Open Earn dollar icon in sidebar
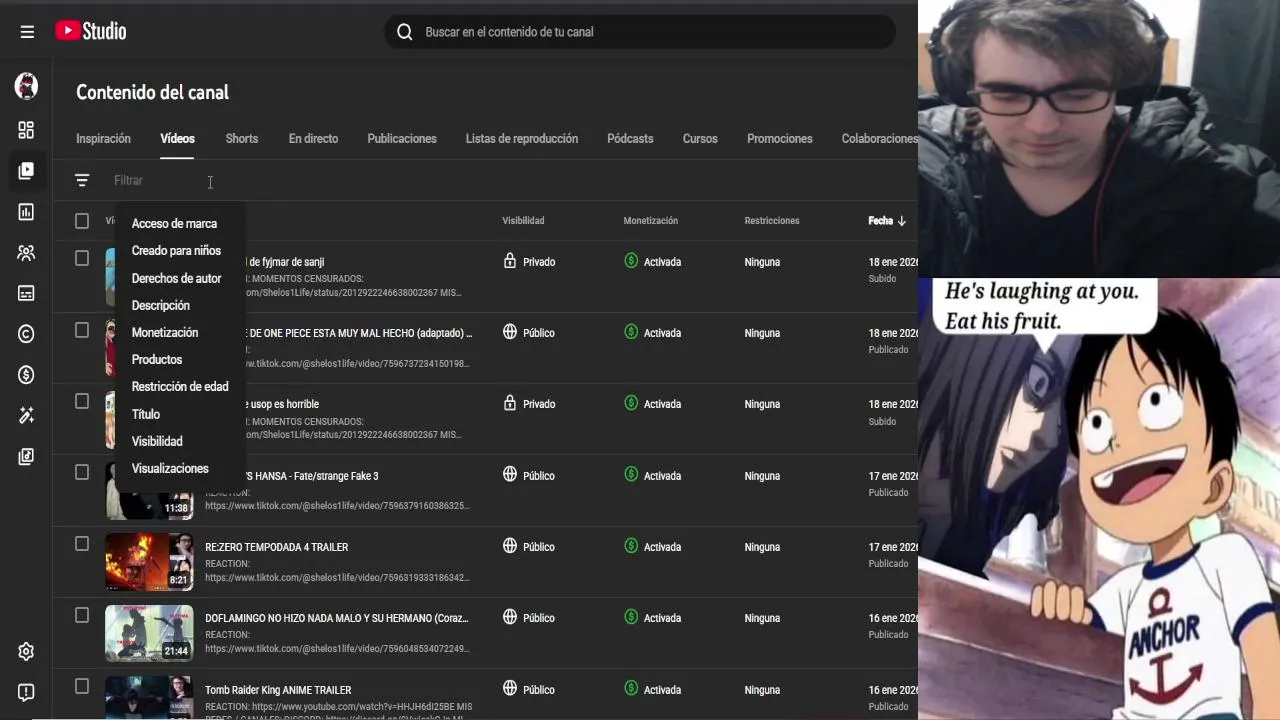Image resolution: width=1280 pixels, height=720 pixels. click(26, 375)
